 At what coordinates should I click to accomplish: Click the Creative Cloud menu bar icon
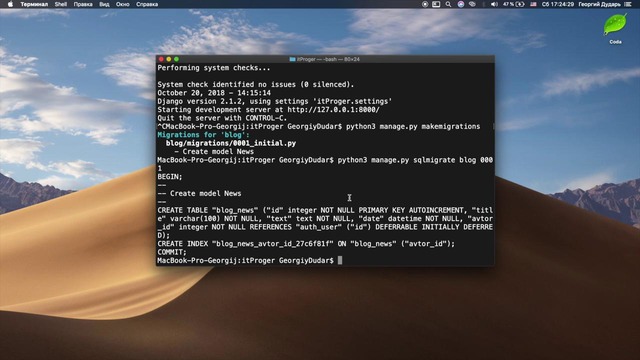coord(472,4)
